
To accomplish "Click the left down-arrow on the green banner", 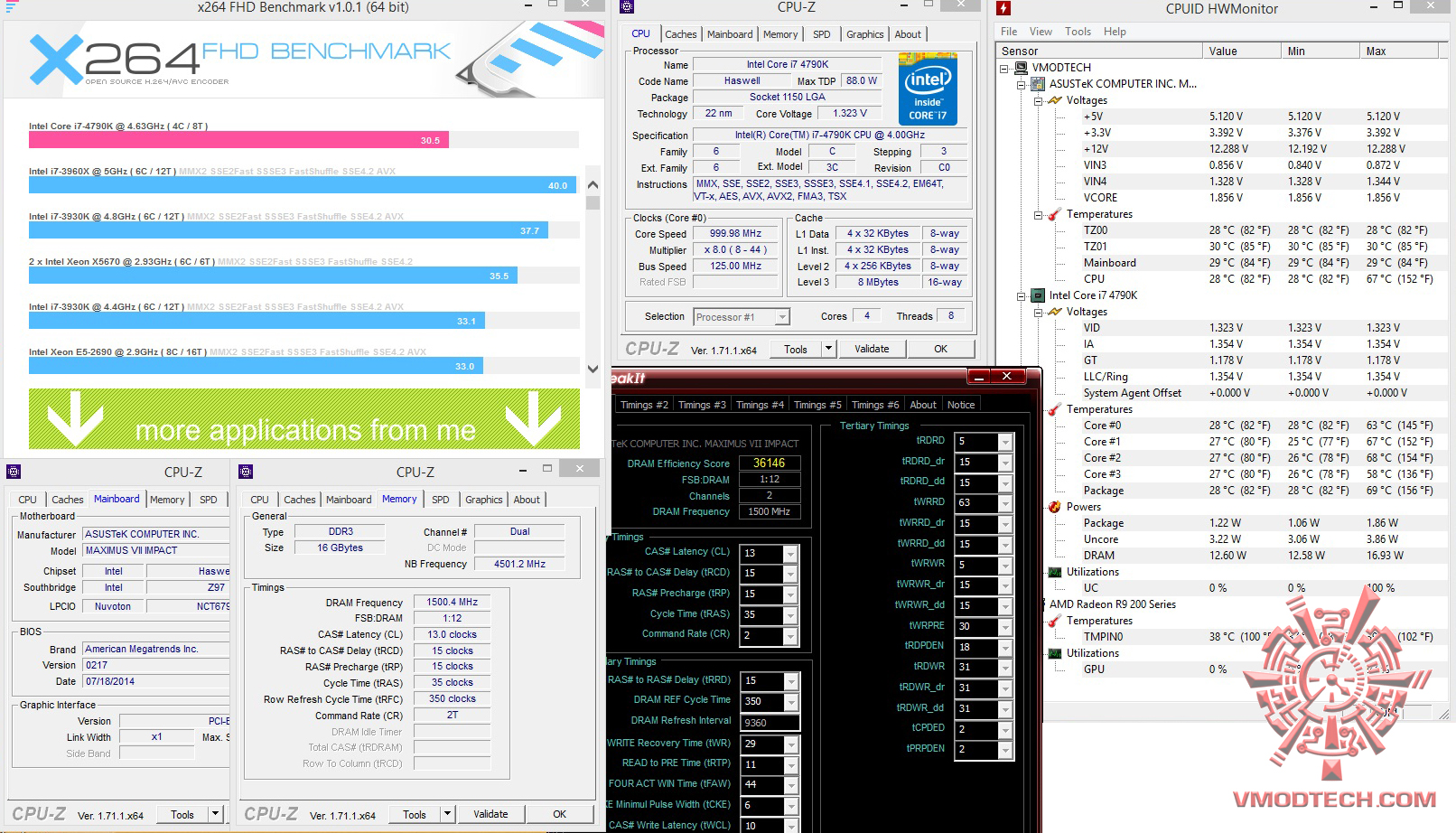I will point(74,420).
